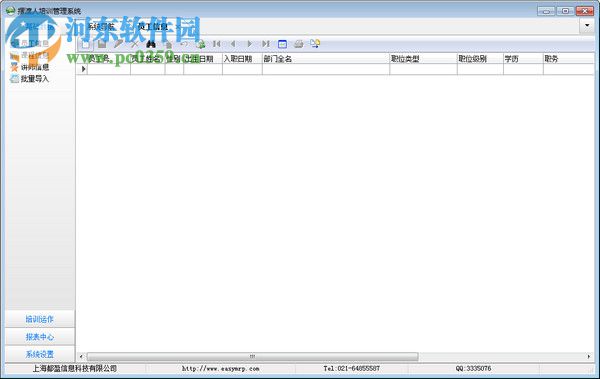Click the blue window toolbar icon
The image size is (600, 379).
point(282,44)
